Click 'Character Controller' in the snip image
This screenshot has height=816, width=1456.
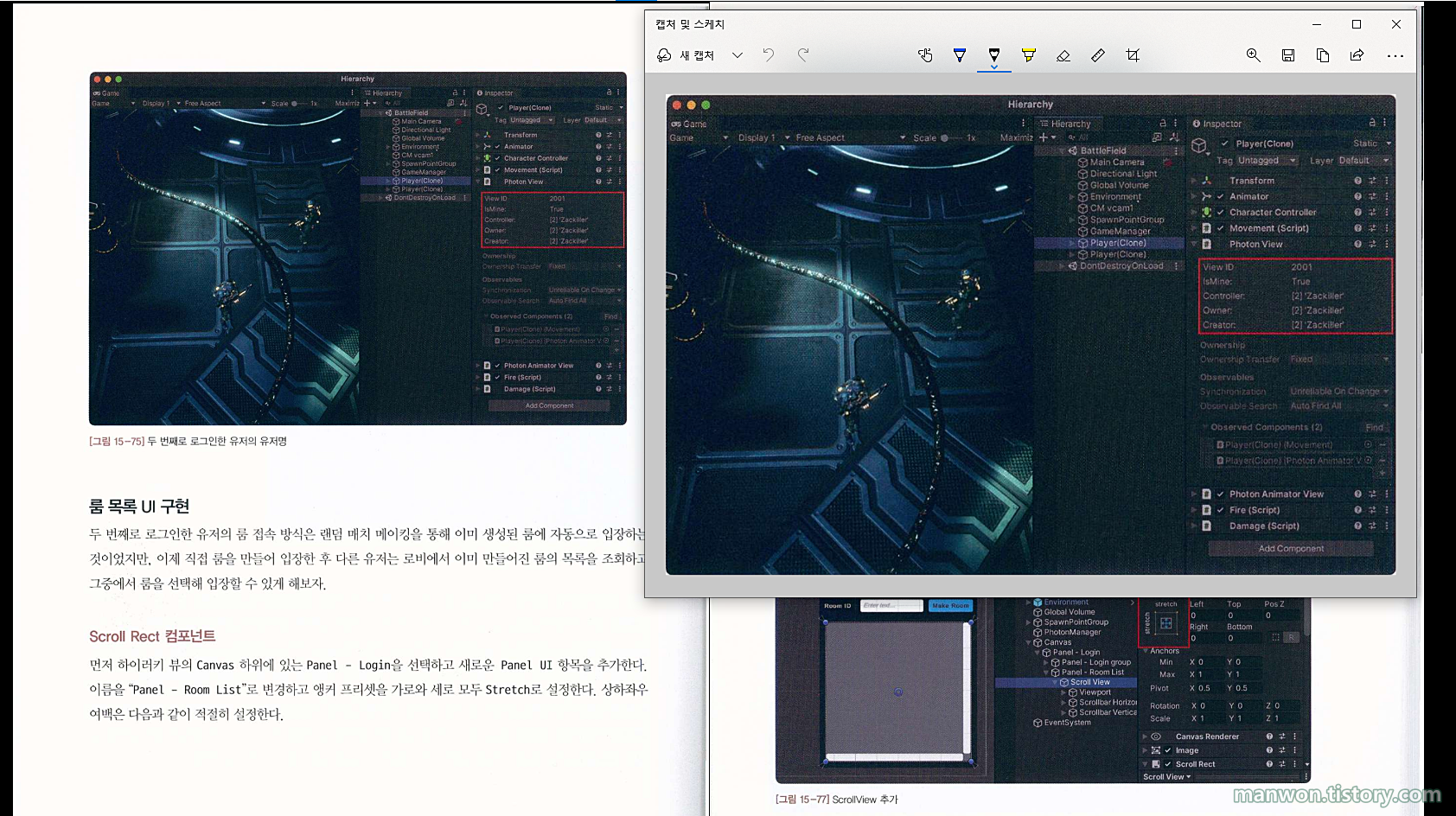tap(1273, 212)
